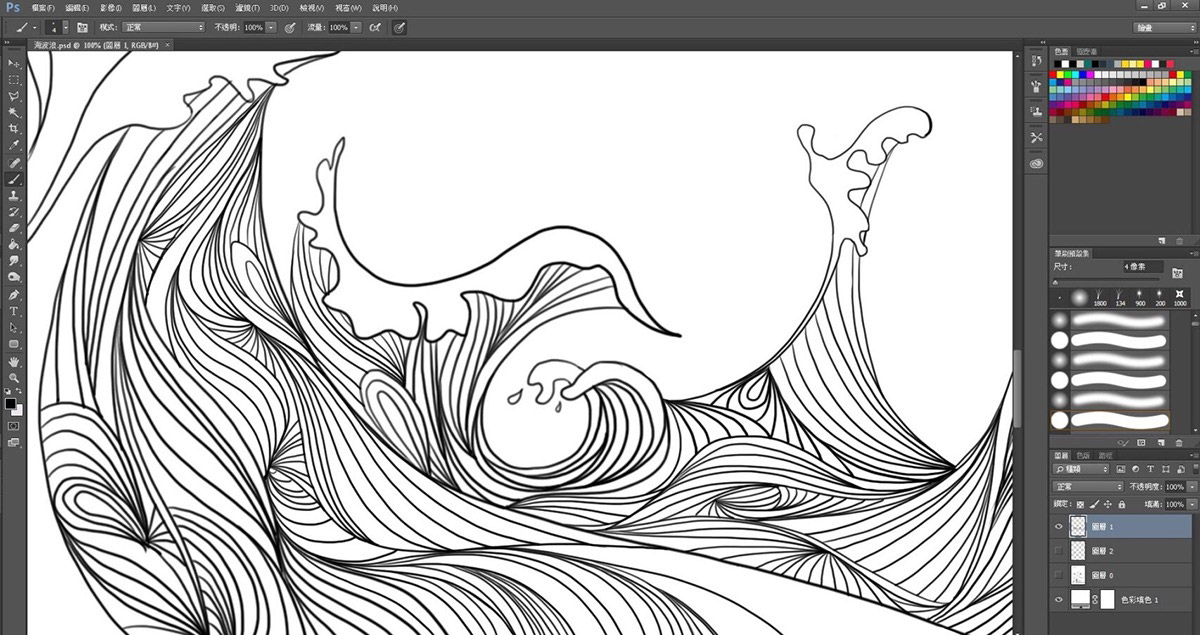Switch to the 色版 panel tab
The width and height of the screenshot is (1200, 635).
(x=1084, y=455)
